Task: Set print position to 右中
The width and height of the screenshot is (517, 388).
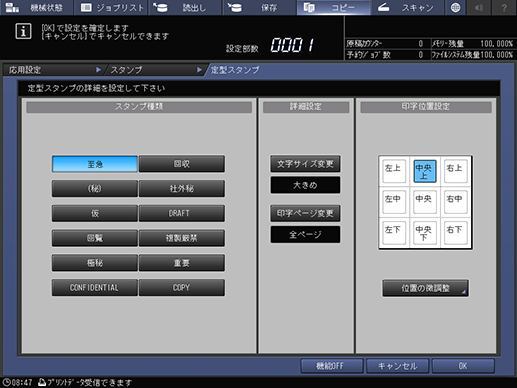Action: (x=456, y=202)
